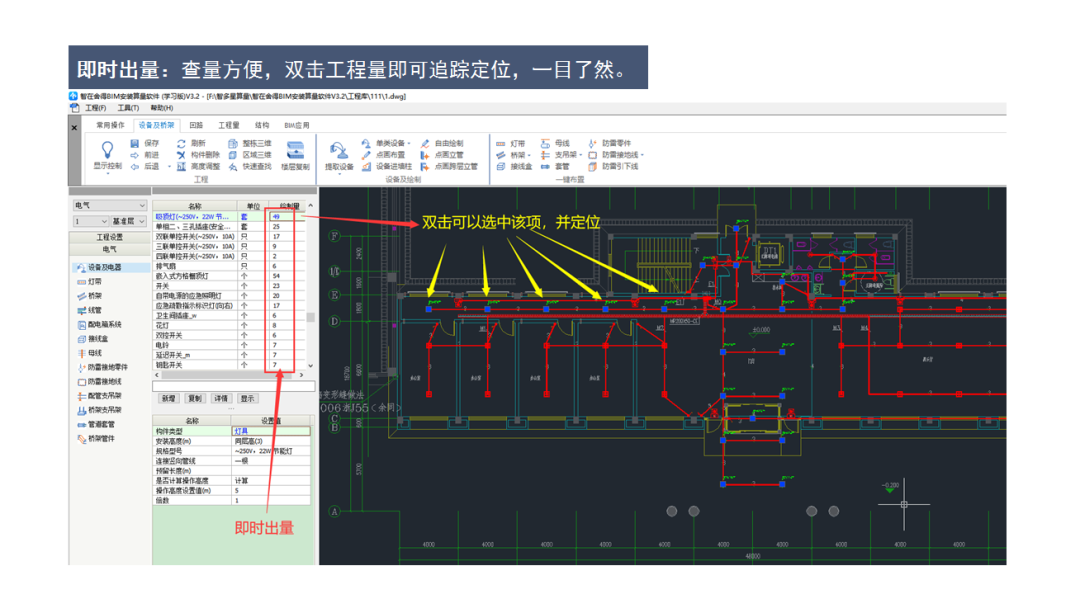Refresh the view with 刷新
The height and width of the screenshot is (613, 1080).
tap(191, 143)
